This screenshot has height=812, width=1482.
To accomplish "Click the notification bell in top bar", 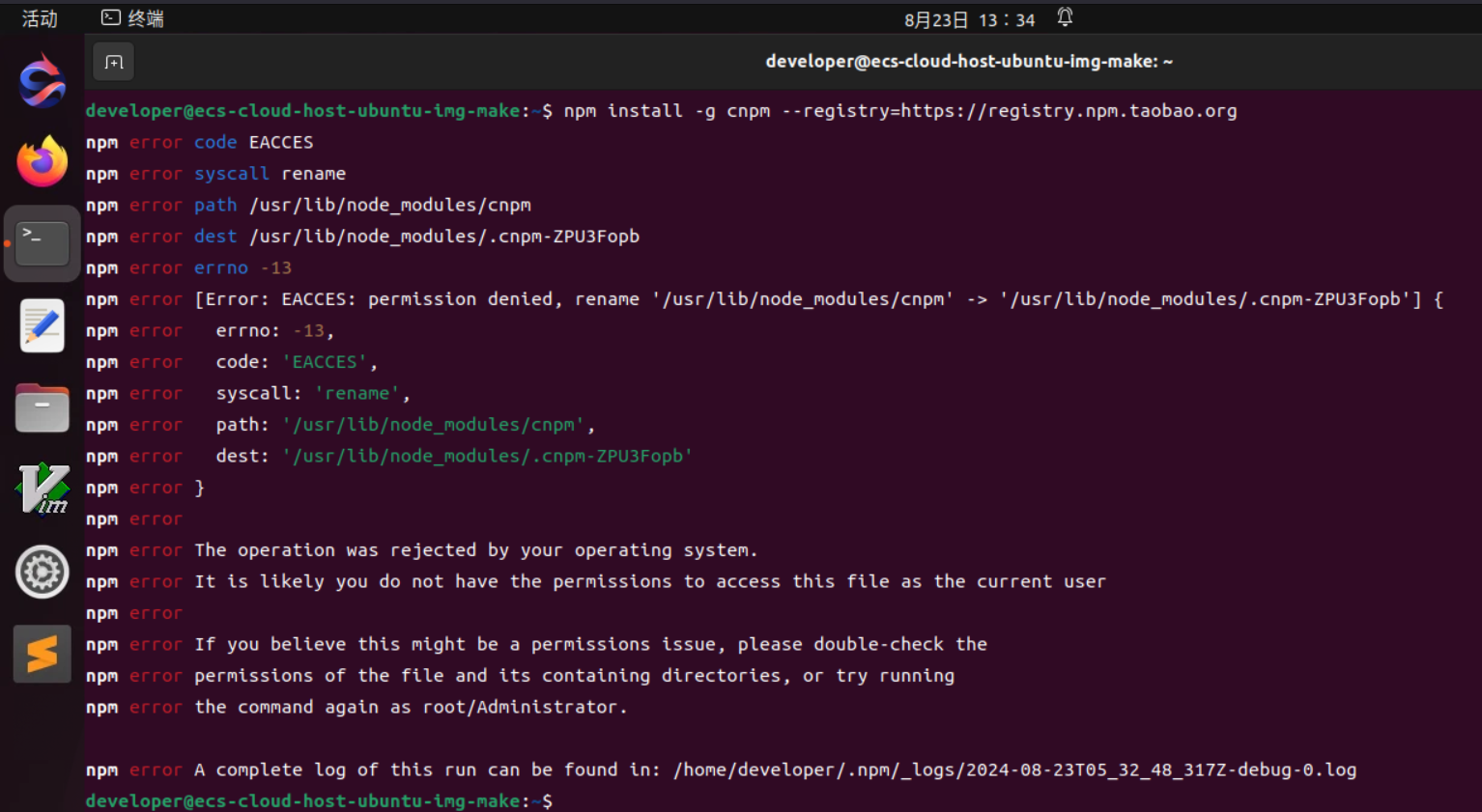I will click(x=1065, y=18).
